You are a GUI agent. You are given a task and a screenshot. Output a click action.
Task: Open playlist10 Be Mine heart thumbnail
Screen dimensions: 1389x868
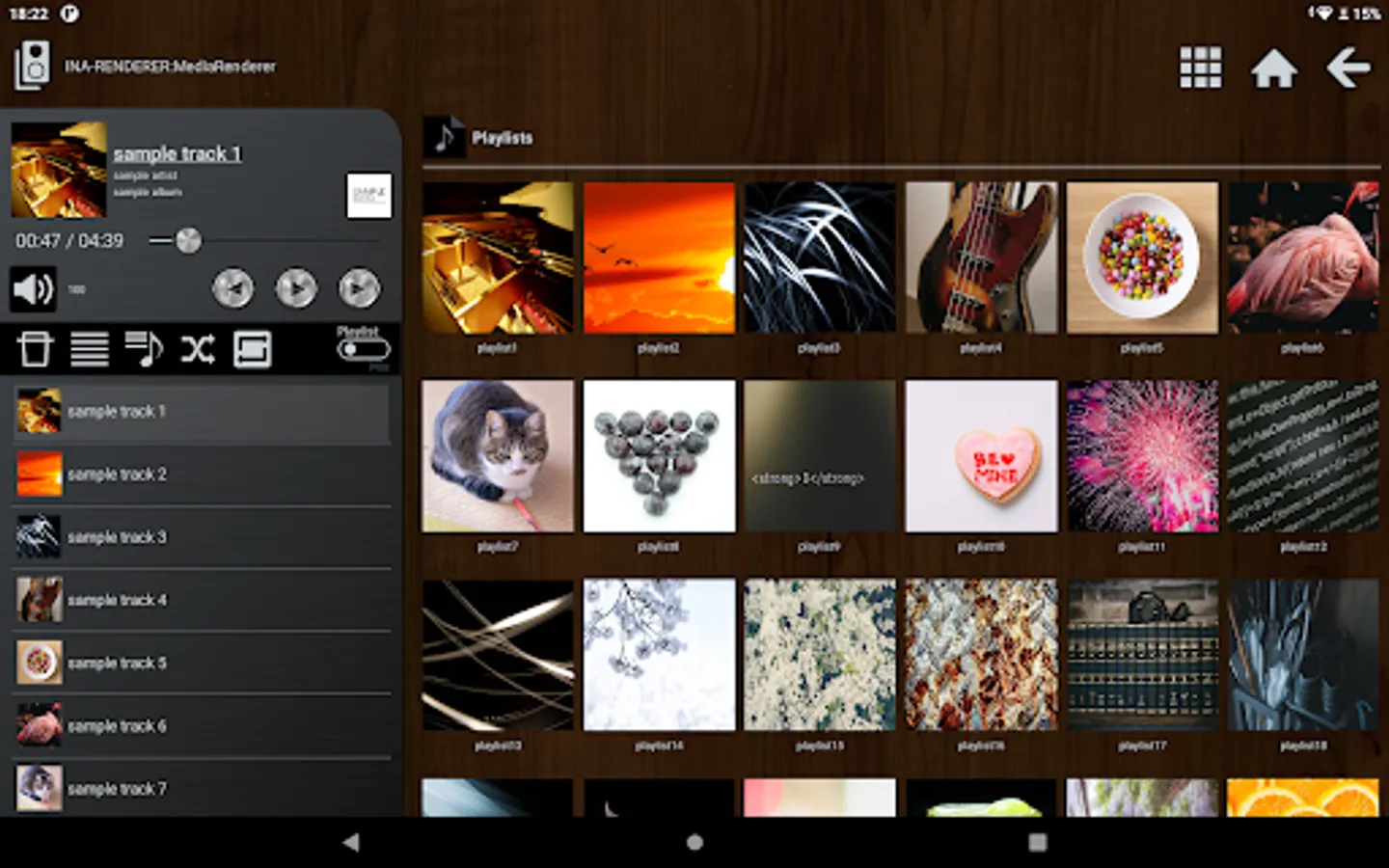[x=981, y=456]
